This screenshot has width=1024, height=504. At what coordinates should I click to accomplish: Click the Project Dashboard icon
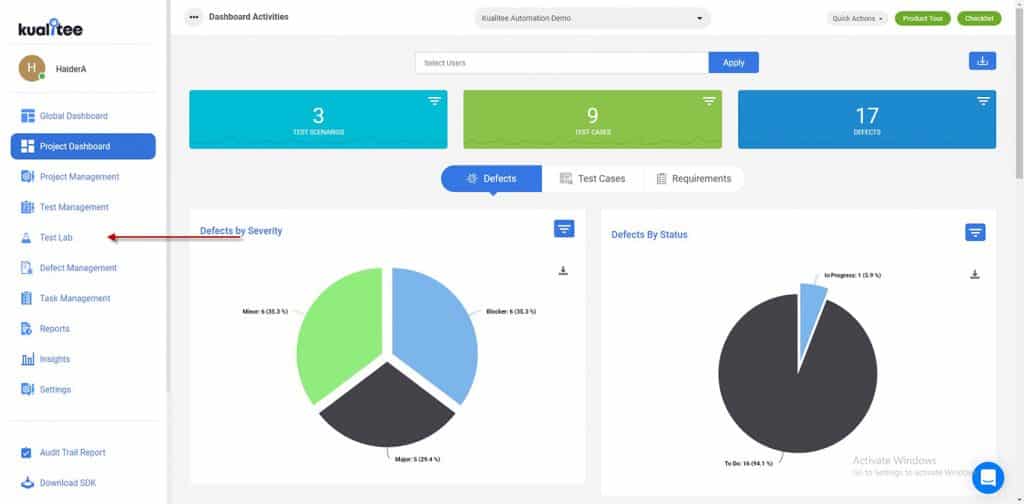click(x=27, y=146)
